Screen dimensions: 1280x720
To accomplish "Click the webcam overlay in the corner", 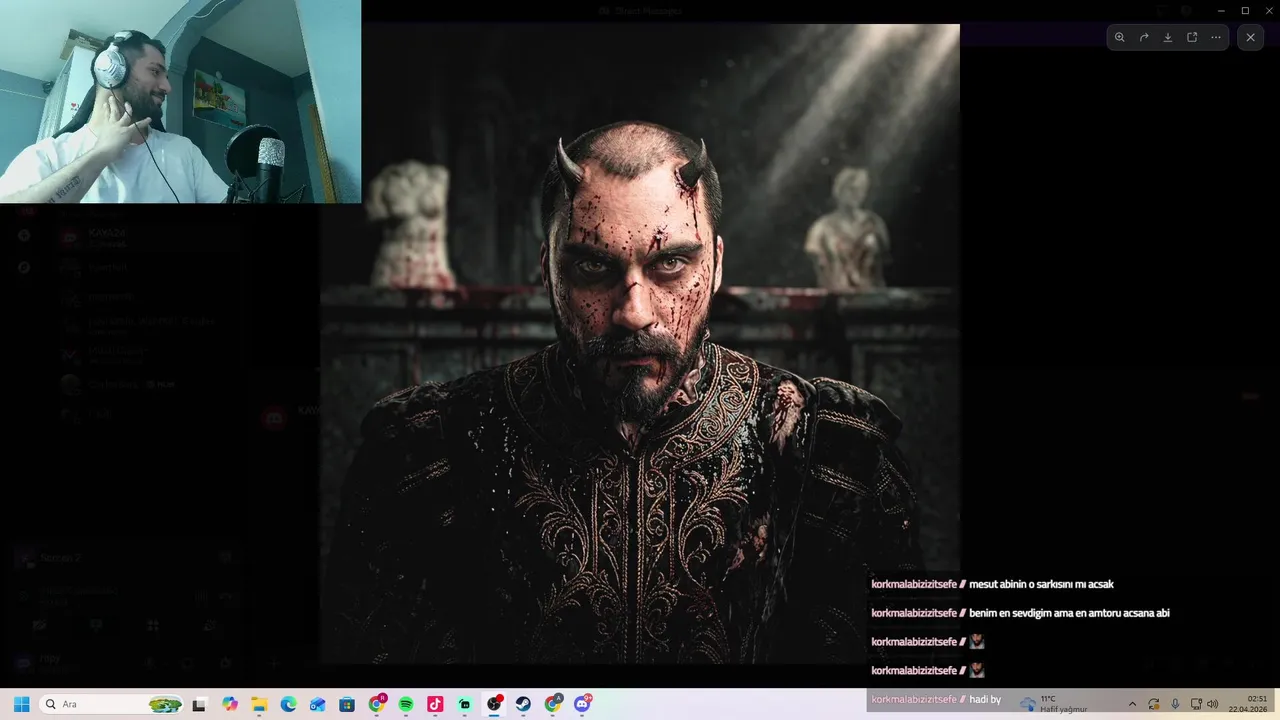I will point(180,101).
